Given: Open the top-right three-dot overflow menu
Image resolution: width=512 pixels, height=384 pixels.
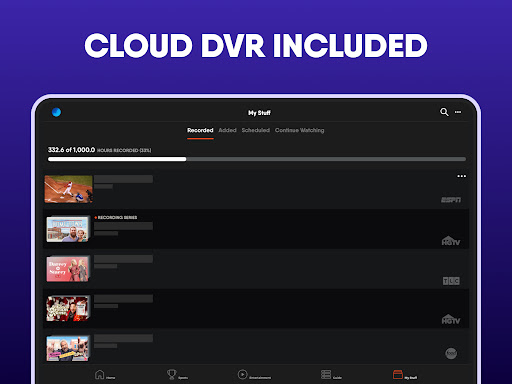Looking at the screenshot, I should (x=458, y=112).
